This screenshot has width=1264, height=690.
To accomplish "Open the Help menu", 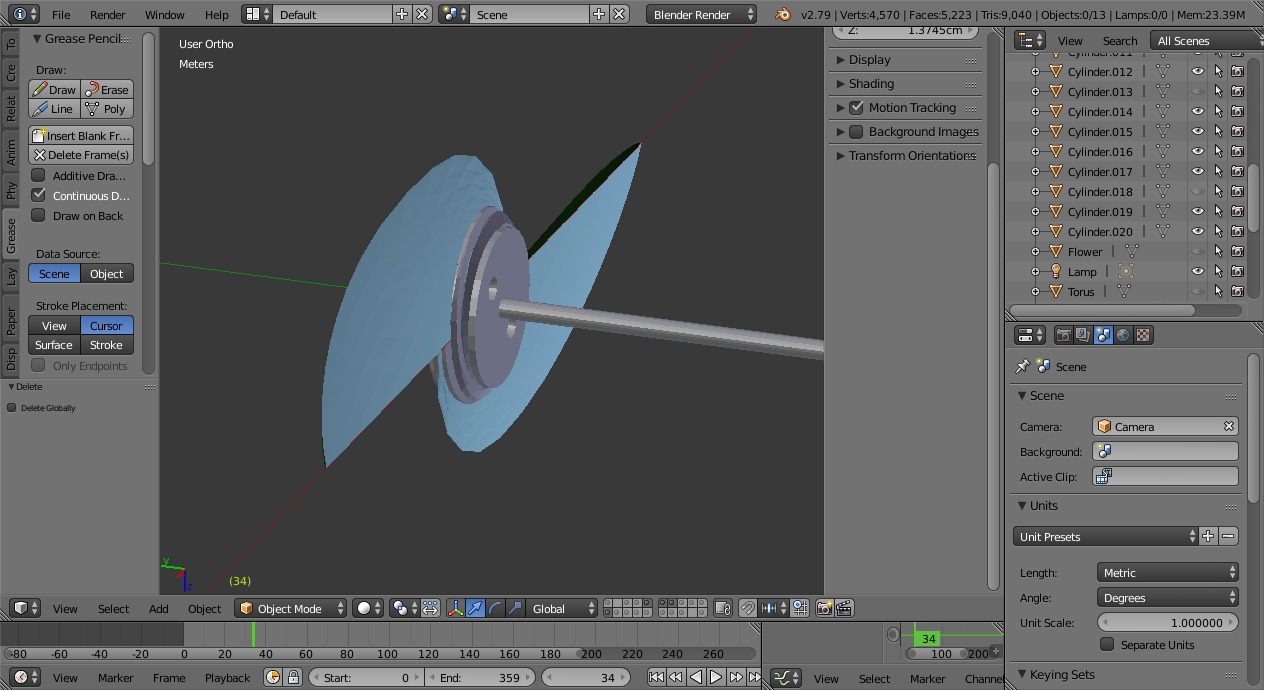I will [x=216, y=15].
